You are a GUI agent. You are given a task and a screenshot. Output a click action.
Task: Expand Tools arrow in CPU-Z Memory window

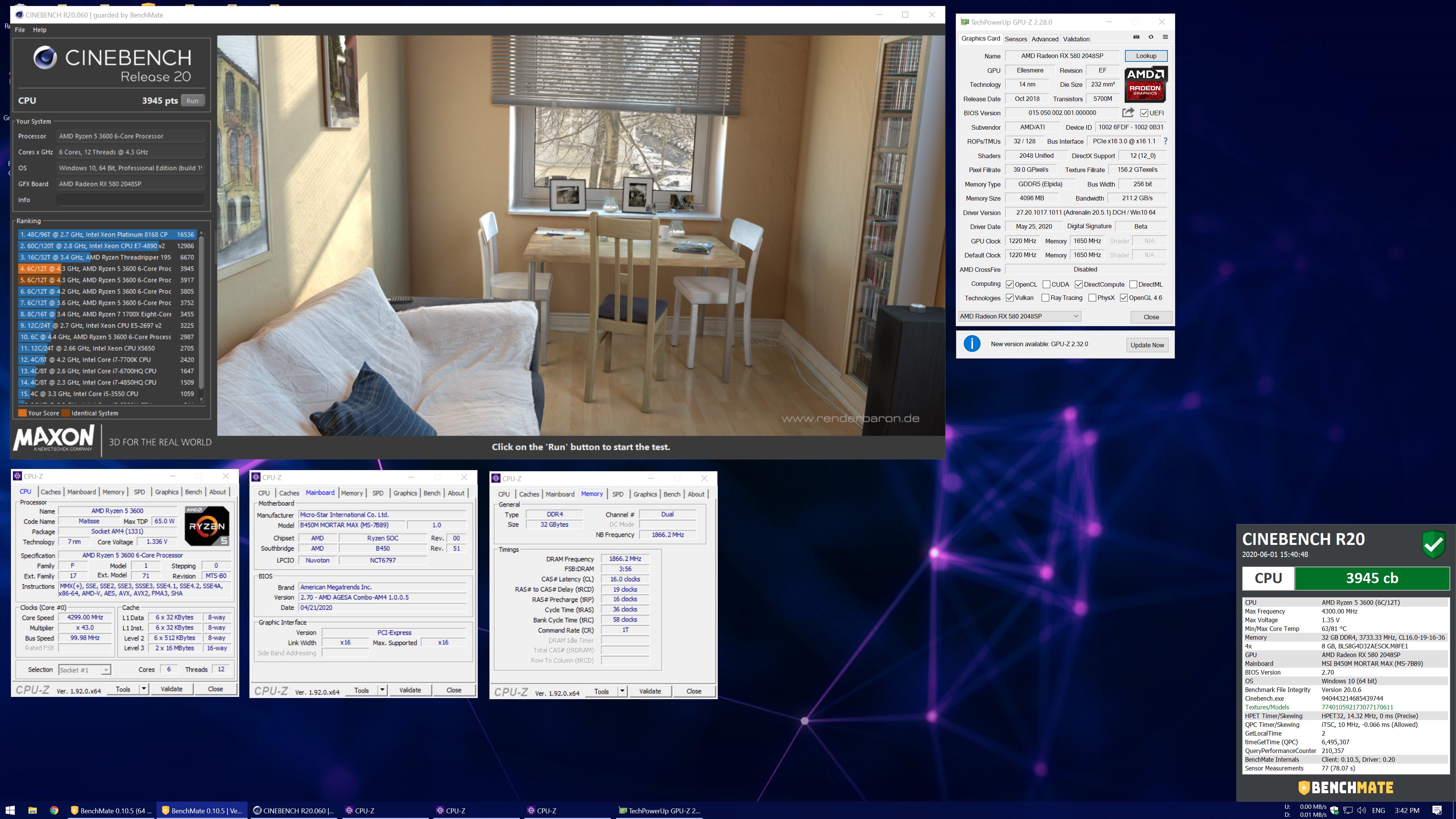[x=622, y=691]
